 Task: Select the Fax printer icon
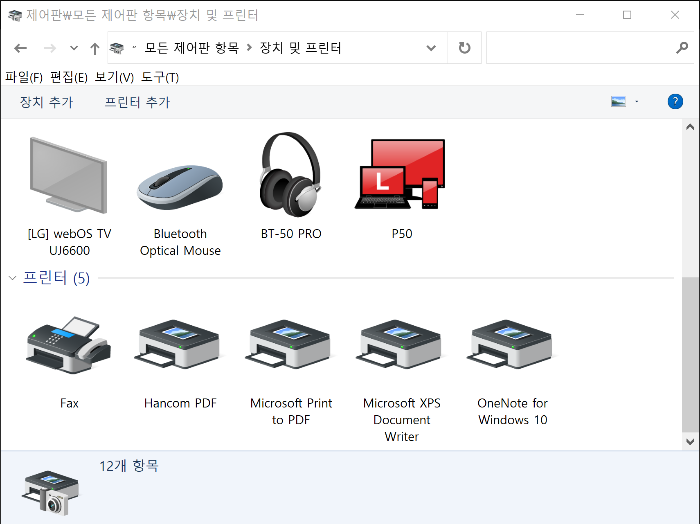click(x=68, y=345)
